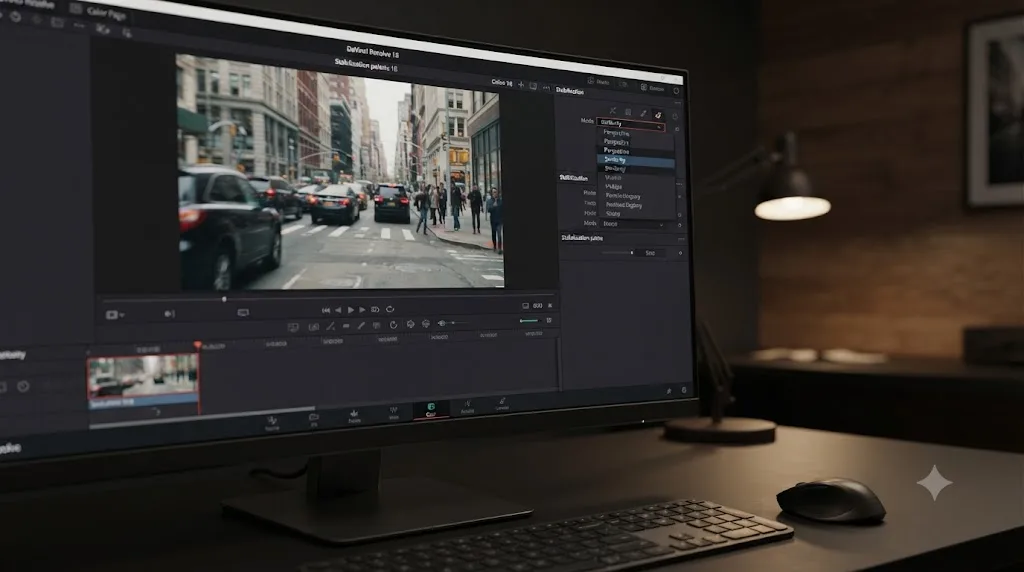
Task: Adjust the stabilization strength slider
Action: click(x=617, y=252)
